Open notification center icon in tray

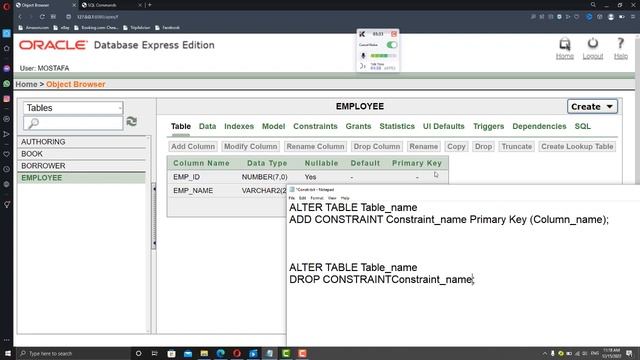pos(629,353)
